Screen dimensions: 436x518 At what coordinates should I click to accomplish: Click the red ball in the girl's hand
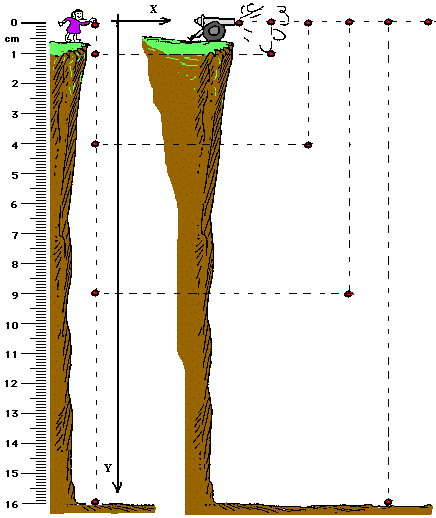tap(95, 24)
